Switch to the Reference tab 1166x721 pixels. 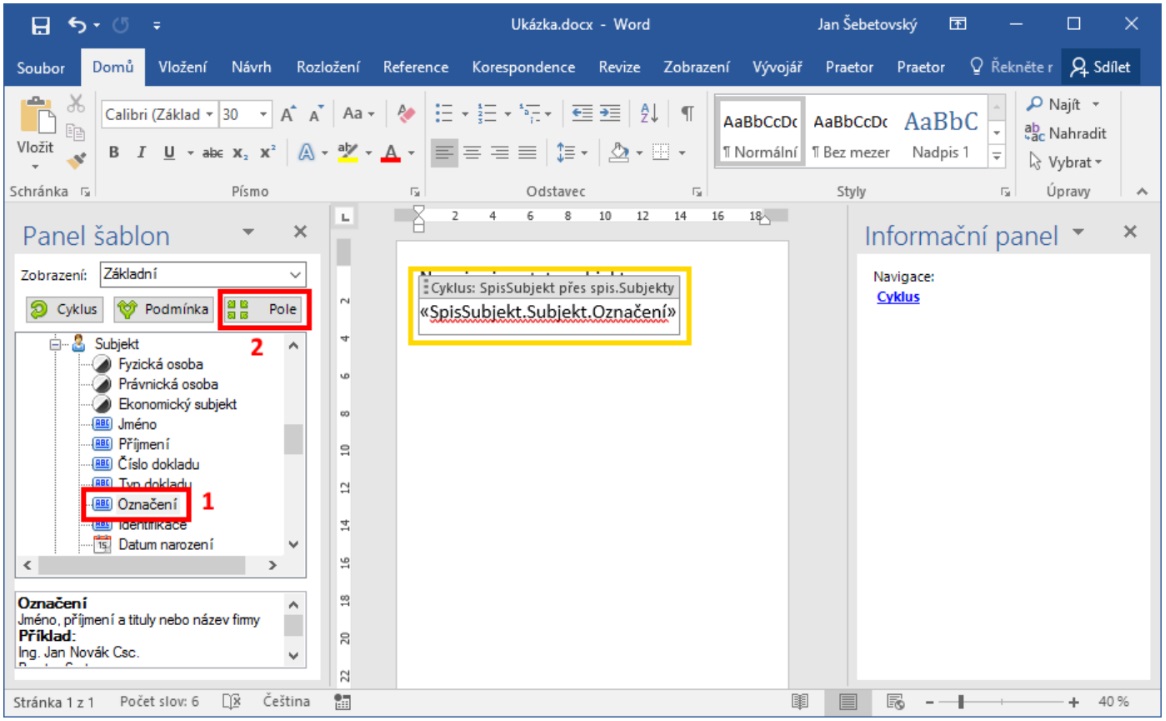point(415,67)
